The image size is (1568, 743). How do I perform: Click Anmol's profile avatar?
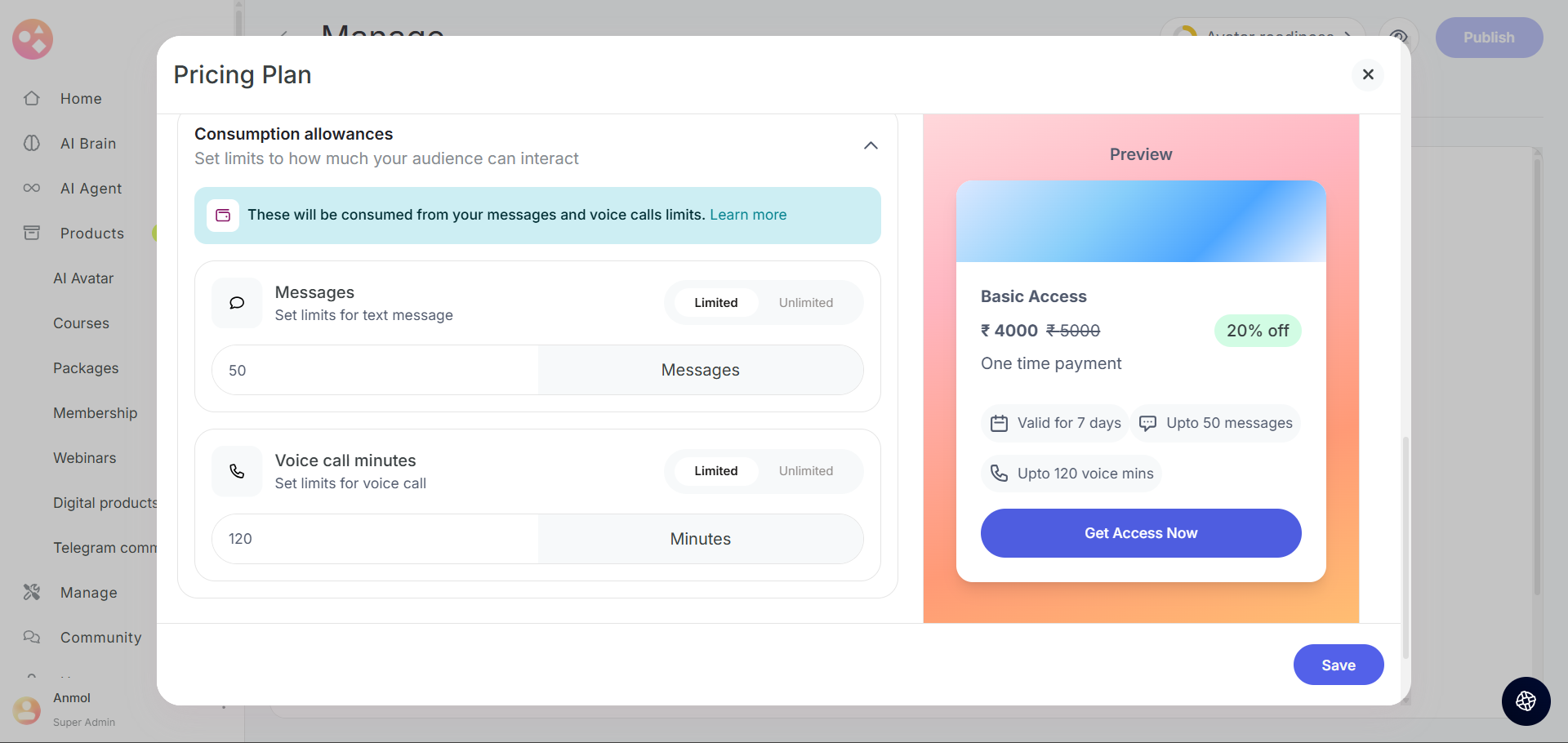click(x=26, y=710)
